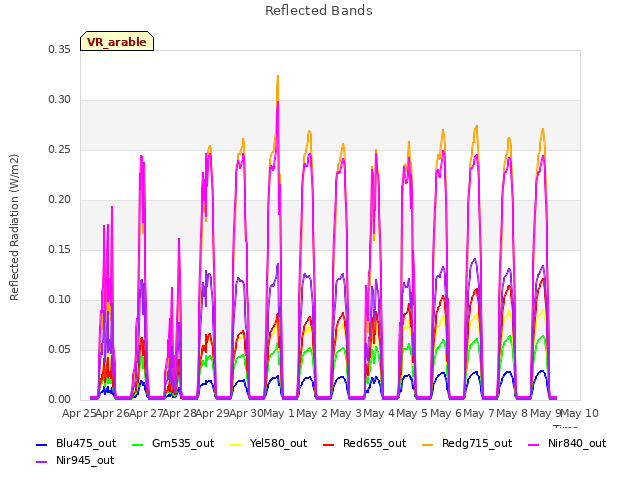Toggle the Red655_out legend entry

(x=364, y=443)
